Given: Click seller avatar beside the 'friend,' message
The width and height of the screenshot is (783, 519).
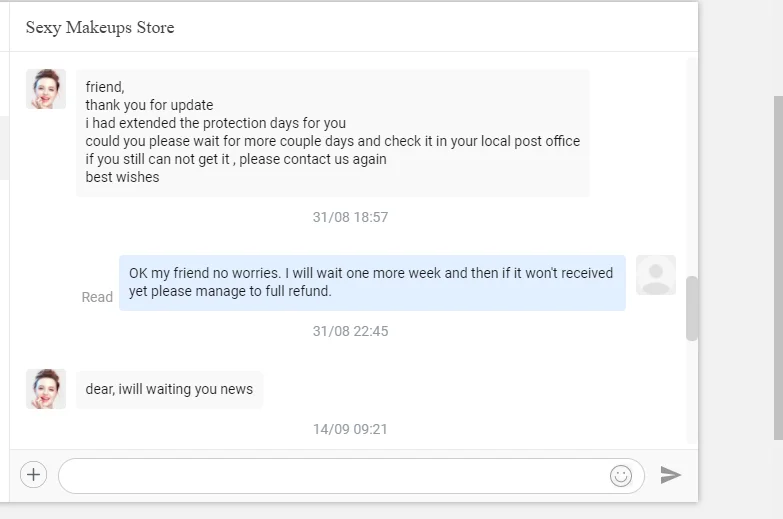Looking at the screenshot, I should [x=46, y=89].
